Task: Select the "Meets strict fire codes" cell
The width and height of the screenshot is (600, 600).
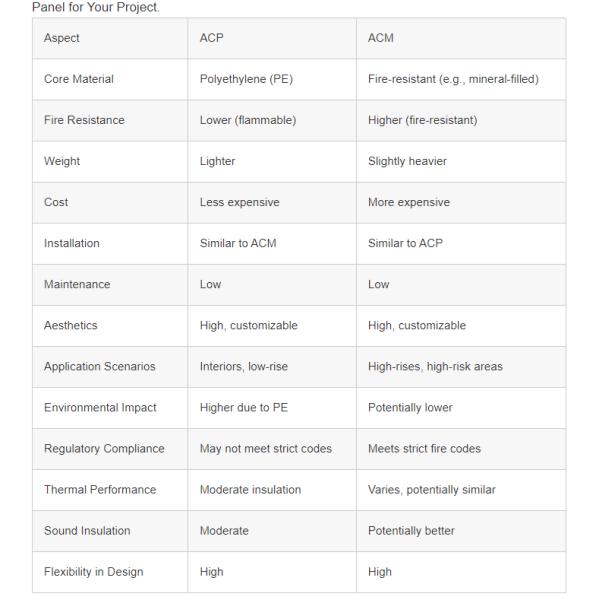Action: pyautogui.click(x=424, y=448)
